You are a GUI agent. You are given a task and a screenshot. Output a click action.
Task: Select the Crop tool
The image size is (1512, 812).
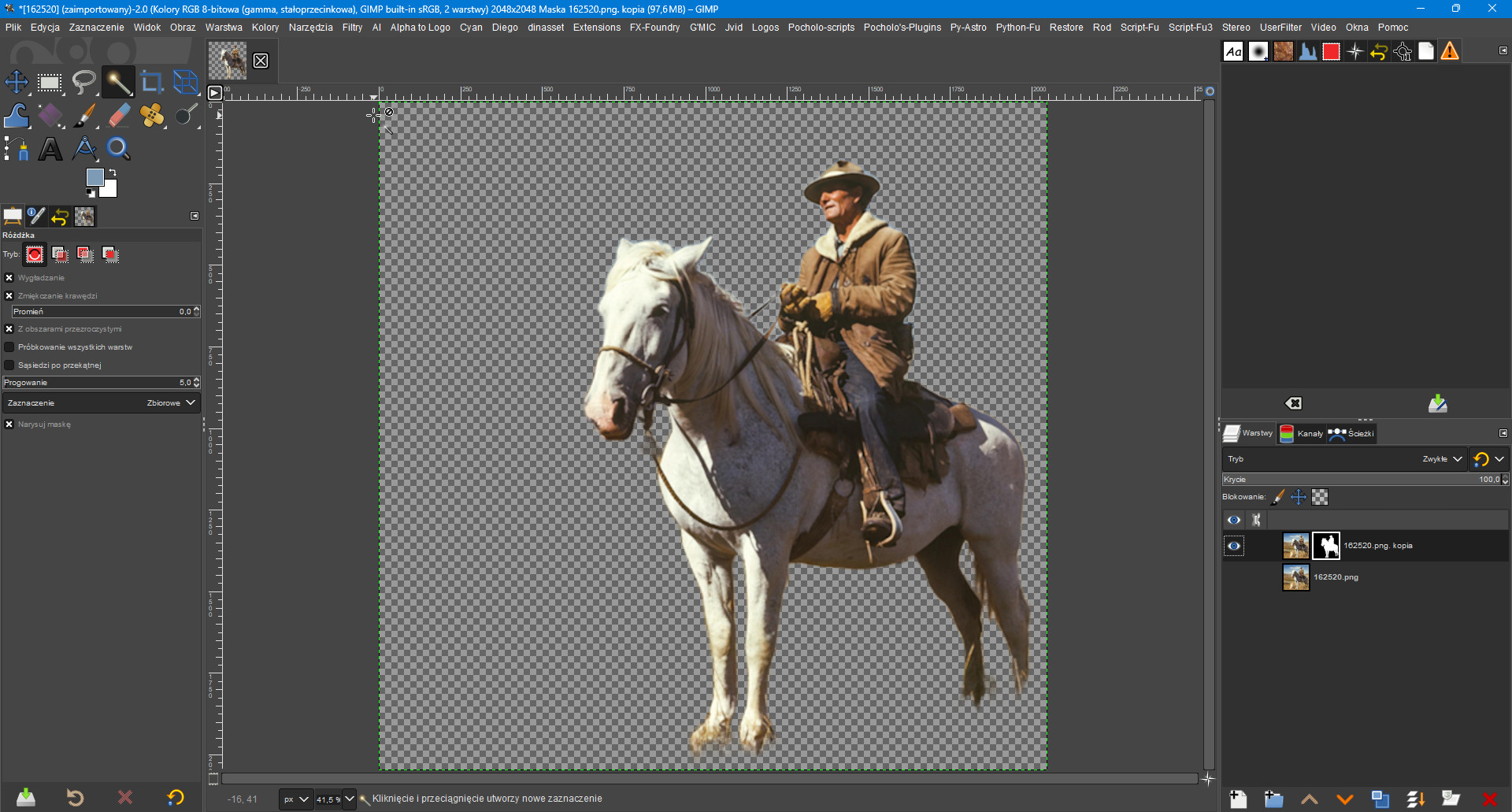click(x=151, y=82)
